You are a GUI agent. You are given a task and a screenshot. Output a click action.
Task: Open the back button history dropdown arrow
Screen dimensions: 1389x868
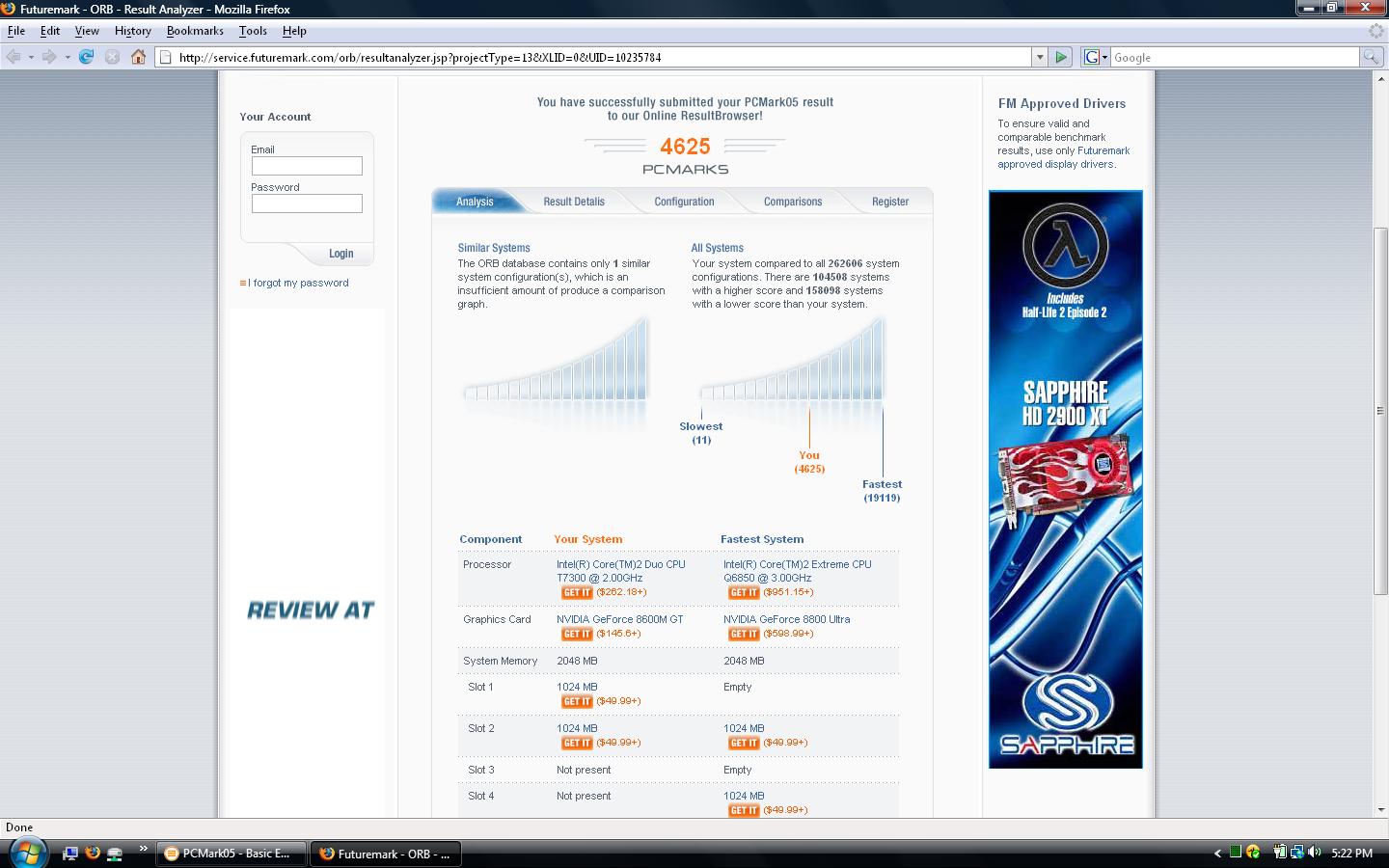coord(31,57)
